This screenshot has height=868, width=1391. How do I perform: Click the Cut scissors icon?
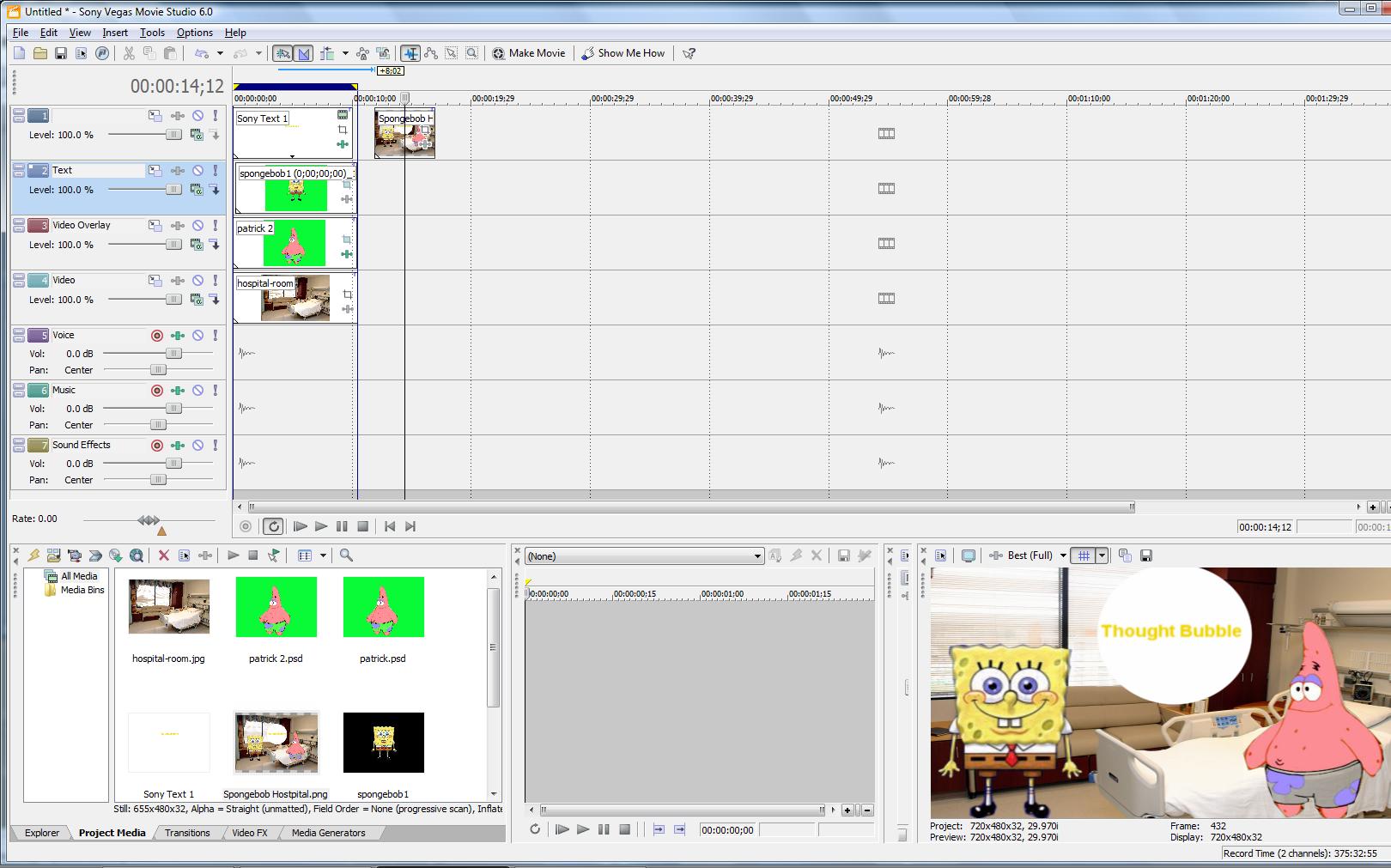tap(129, 53)
